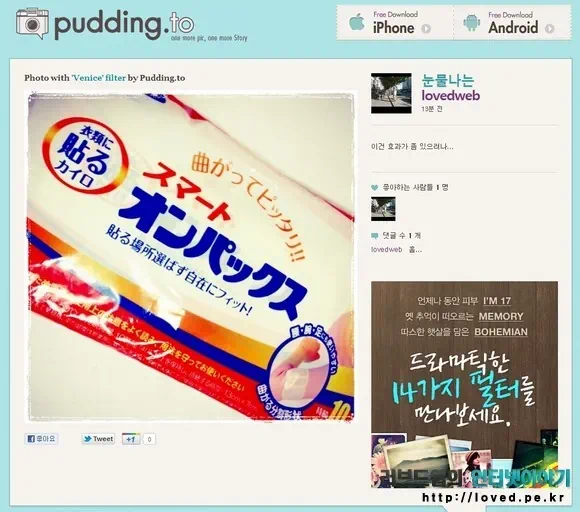This screenshot has height=512, width=580.
Task: Tweet this photo
Action: tap(98, 439)
